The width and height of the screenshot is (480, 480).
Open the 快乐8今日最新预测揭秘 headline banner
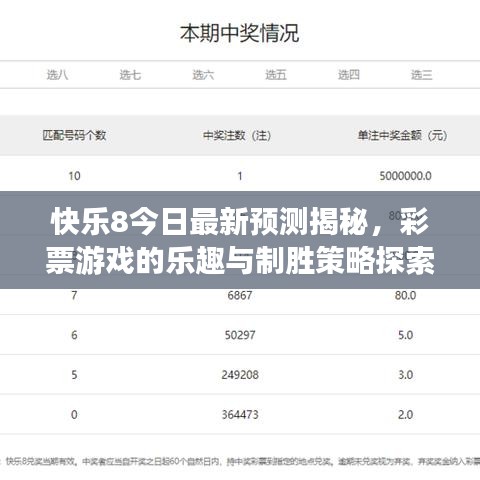point(240,240)
